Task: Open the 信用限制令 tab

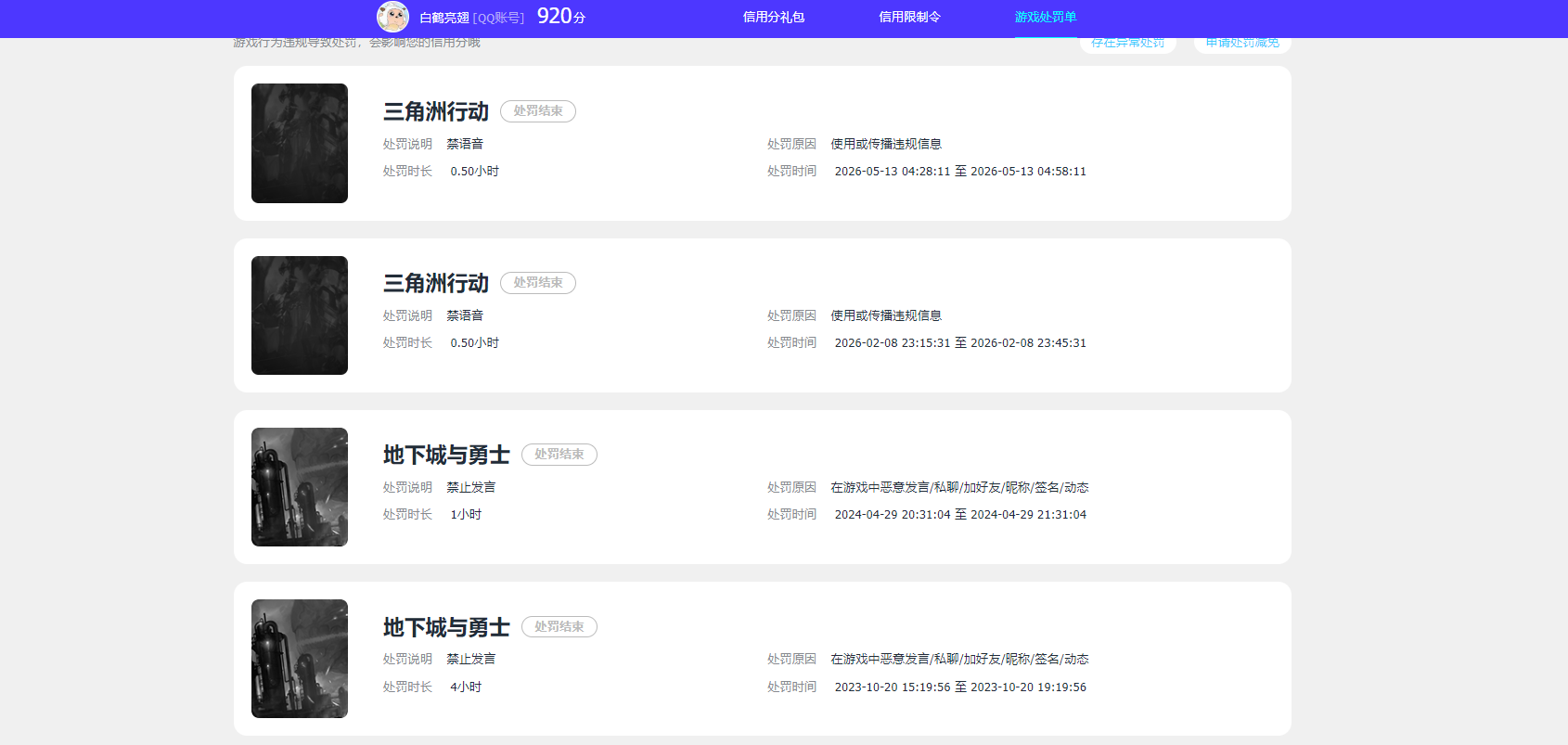Action: pyautogui.click(x=909, y=17)
